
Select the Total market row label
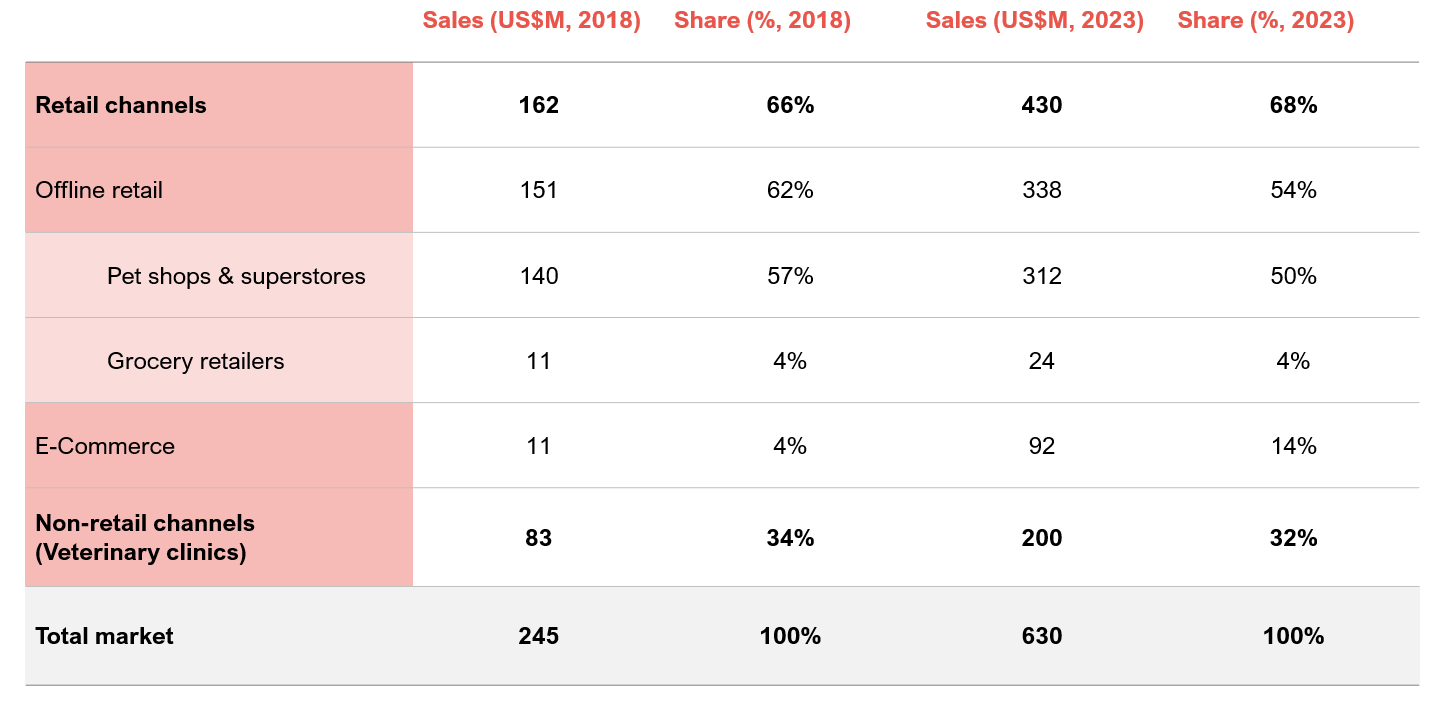point(104,636)
